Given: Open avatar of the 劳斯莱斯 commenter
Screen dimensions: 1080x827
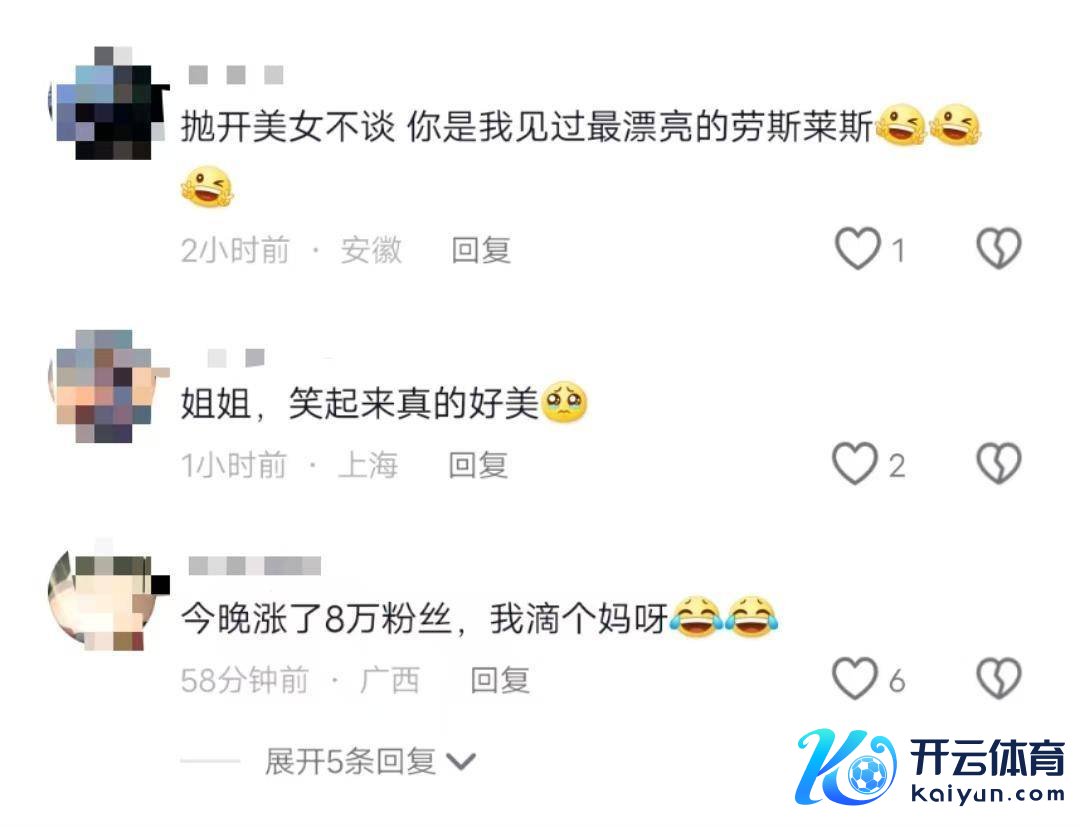Looking at the screenshot, I should pos(109,103).
